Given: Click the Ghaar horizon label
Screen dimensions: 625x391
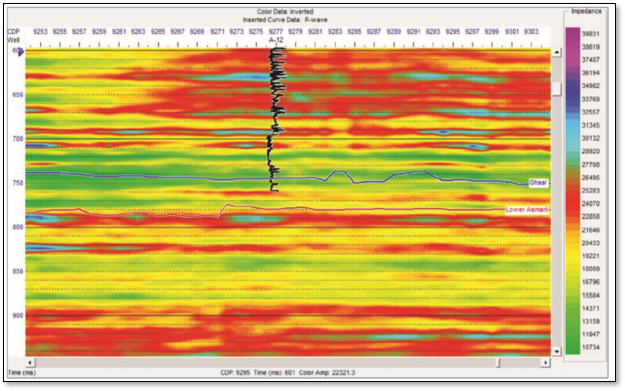Looking at the screenshot, I should [538, 183].
